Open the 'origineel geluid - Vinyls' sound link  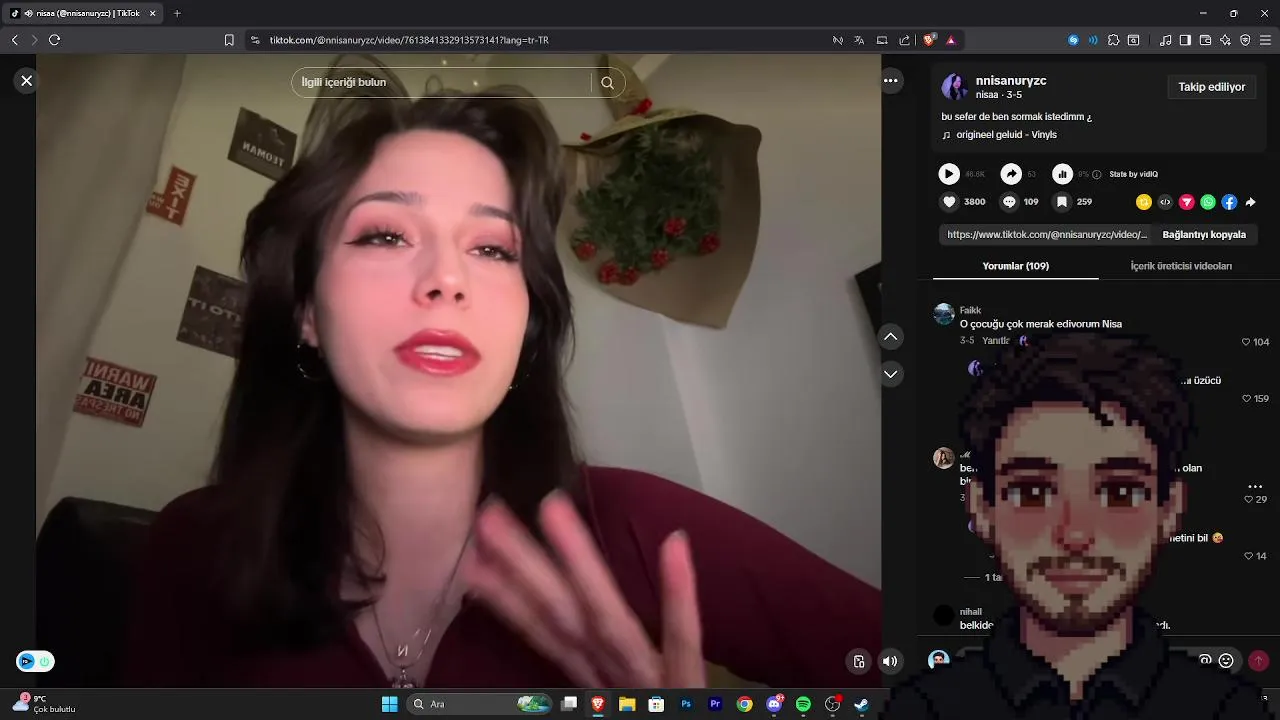1006,135
